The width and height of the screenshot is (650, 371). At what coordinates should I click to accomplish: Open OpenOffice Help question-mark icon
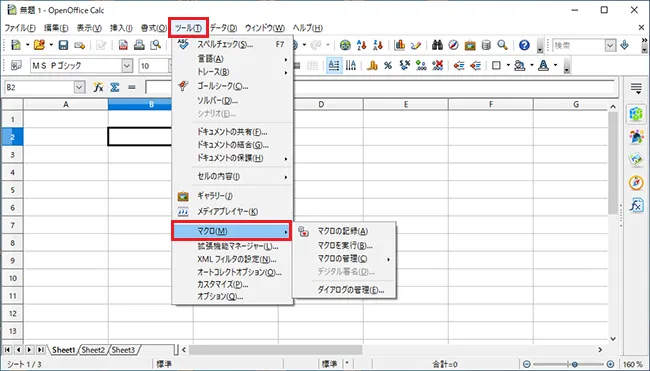tap(524, 45)
